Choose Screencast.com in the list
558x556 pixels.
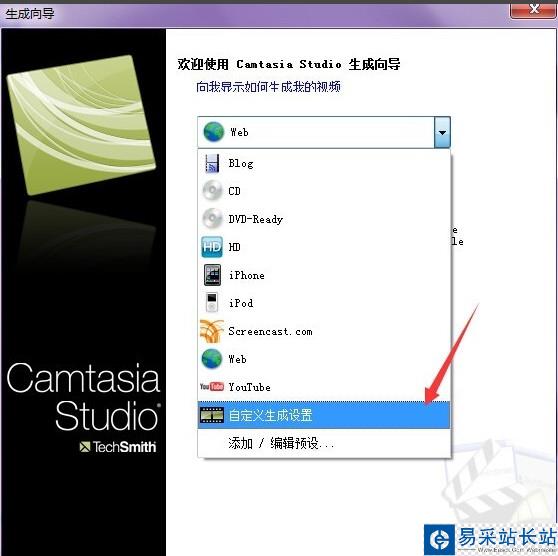click(324, 331)
